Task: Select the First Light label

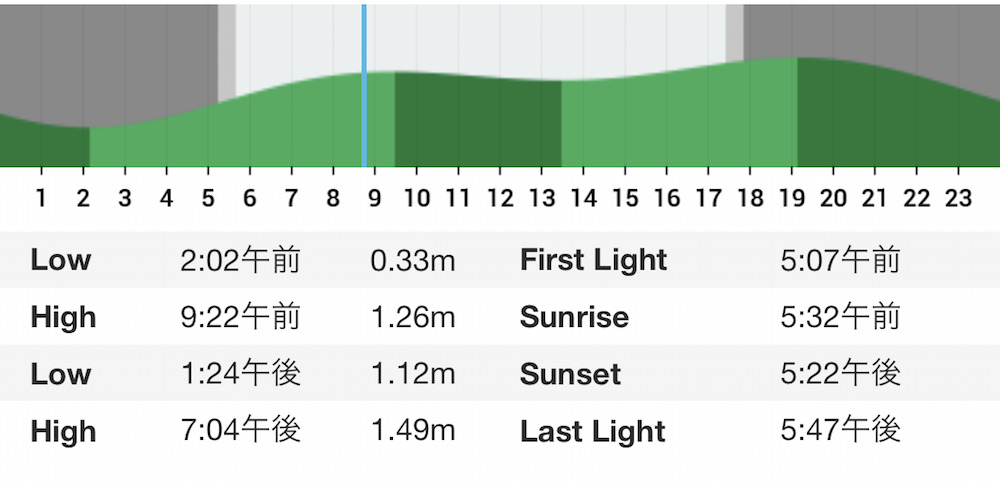Action: coord(594,260)
